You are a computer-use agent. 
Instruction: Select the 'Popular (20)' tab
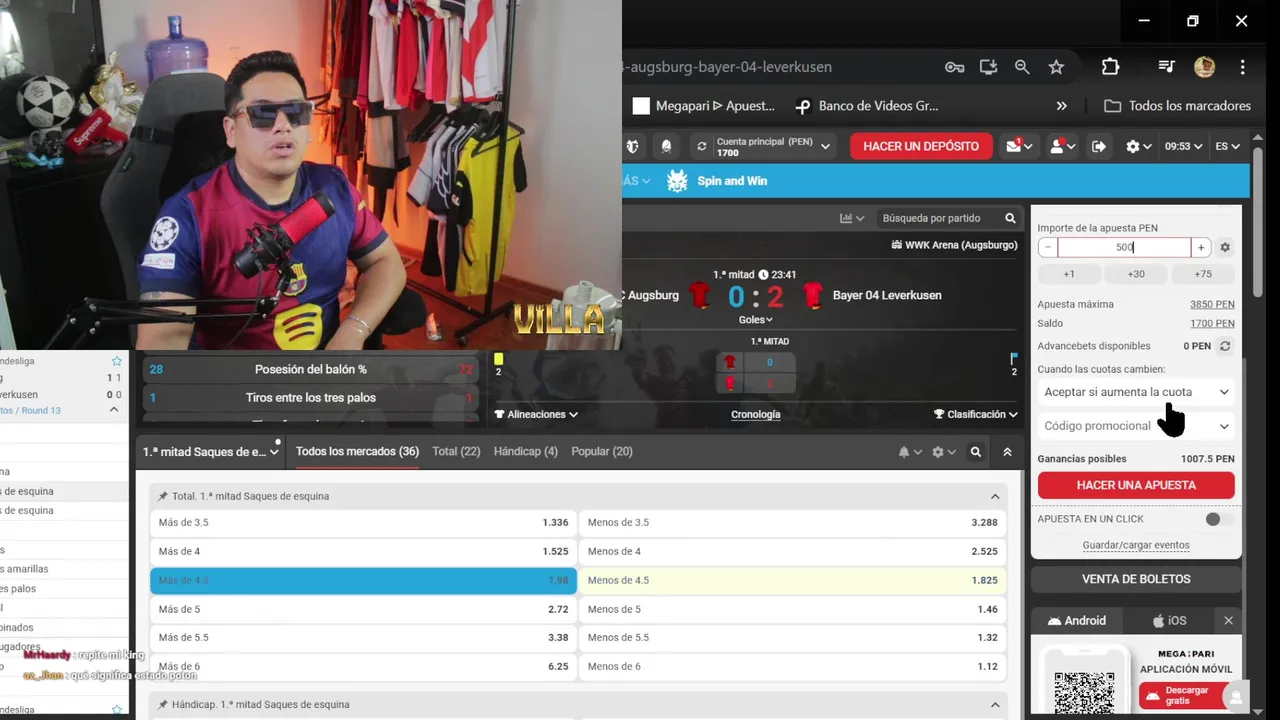point(601,452)
